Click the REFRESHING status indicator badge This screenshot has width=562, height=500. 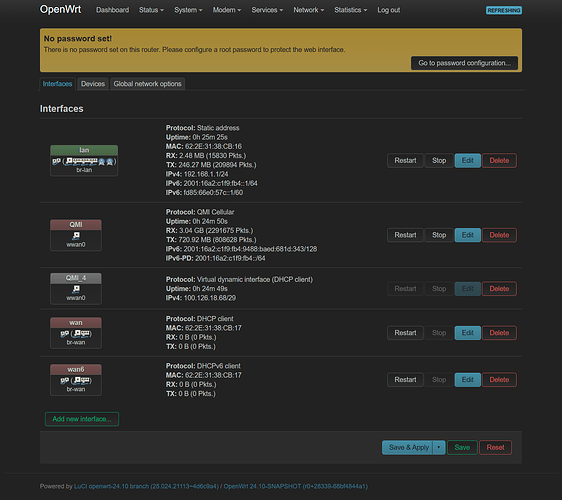(x=504, y=10)
